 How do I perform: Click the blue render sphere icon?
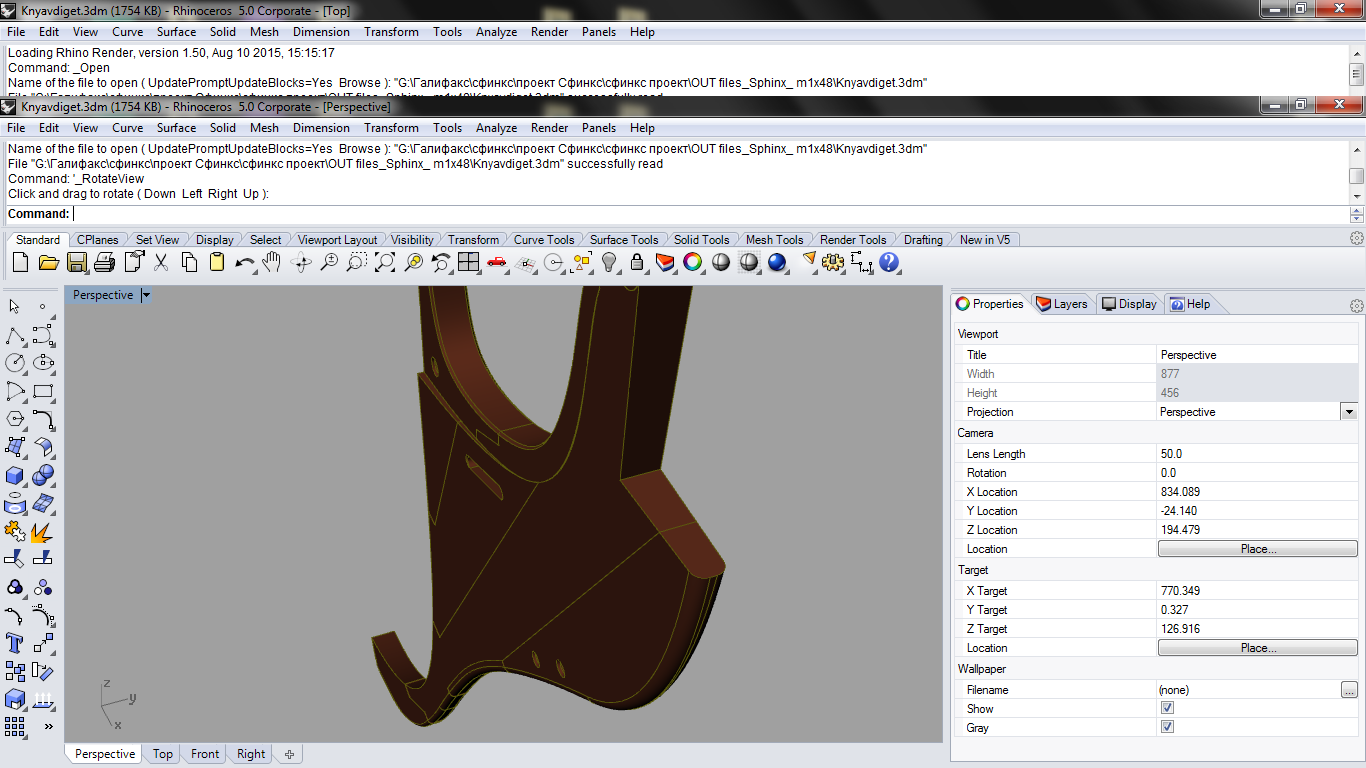[776, 262]
